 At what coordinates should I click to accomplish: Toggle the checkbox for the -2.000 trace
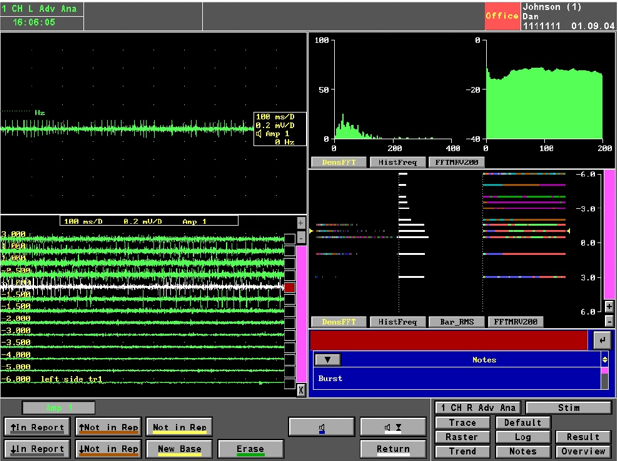[290, 323]
